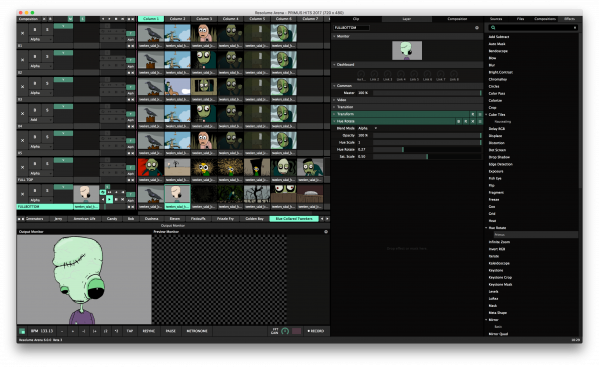
Task: Toggle solo S on the FULLBOTTOM layer
Action: (x=47, y=190)
